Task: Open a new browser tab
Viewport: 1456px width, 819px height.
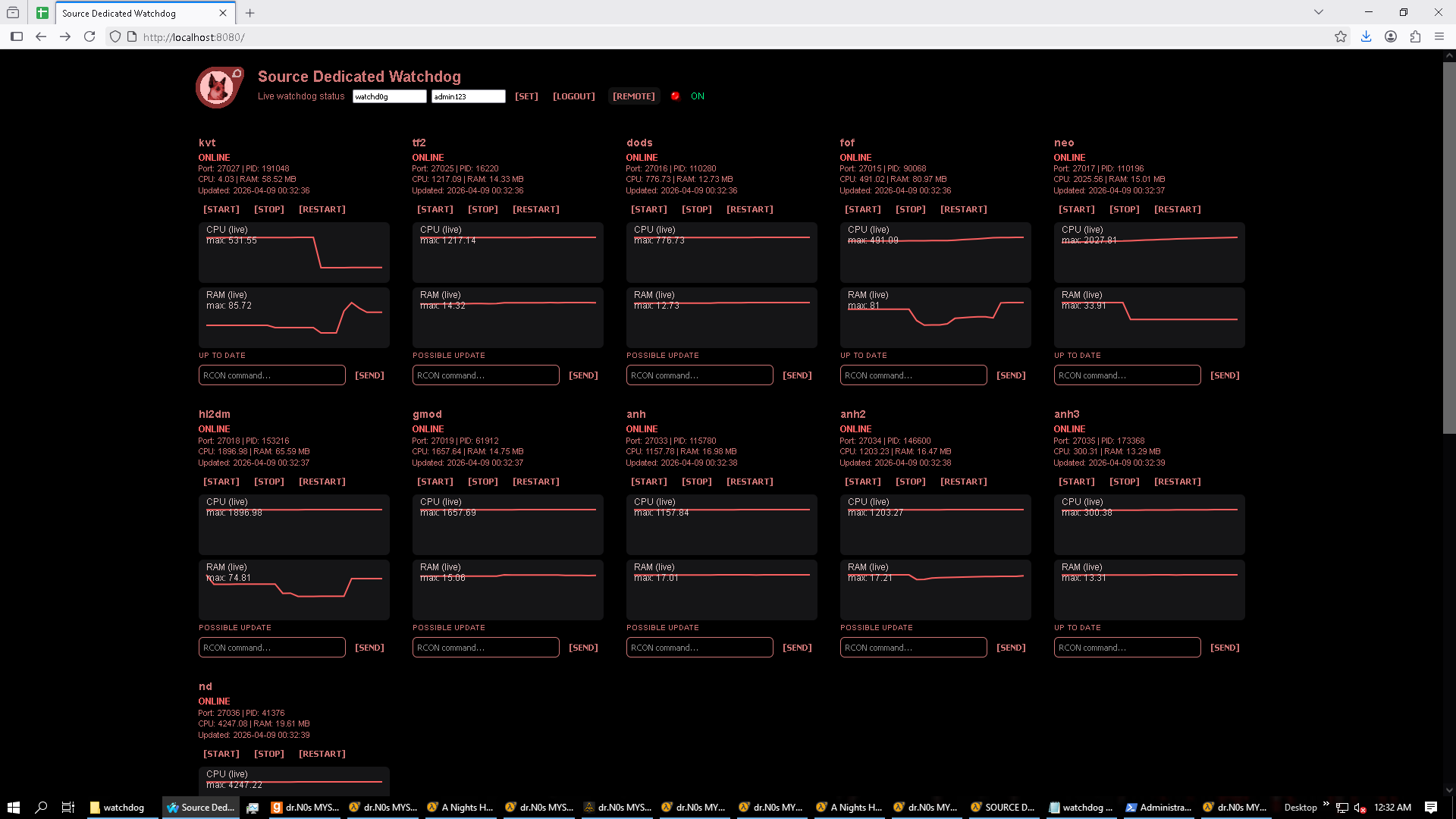Action: pos(250,13)
